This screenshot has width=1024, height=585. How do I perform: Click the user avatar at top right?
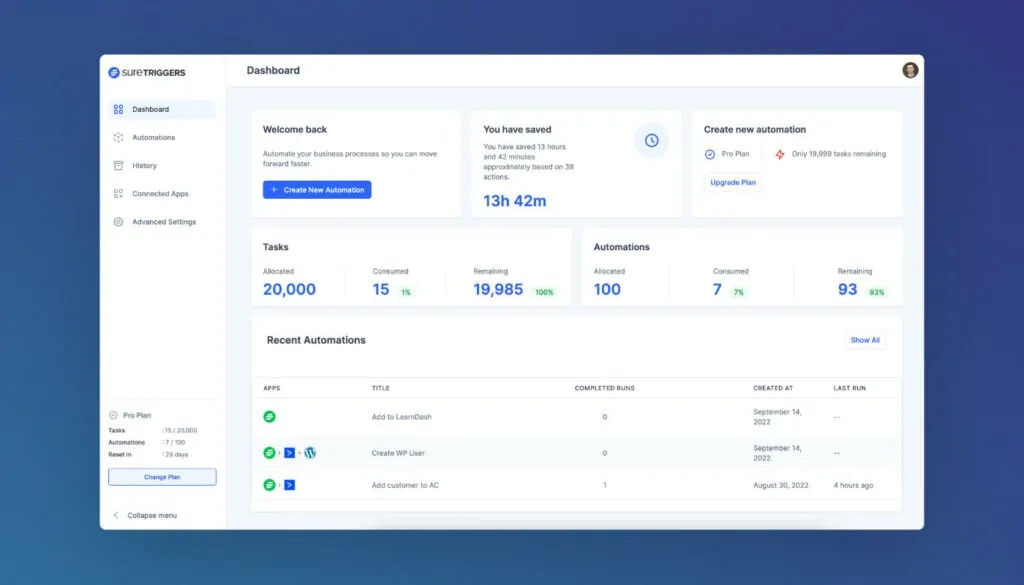point(910,70)
